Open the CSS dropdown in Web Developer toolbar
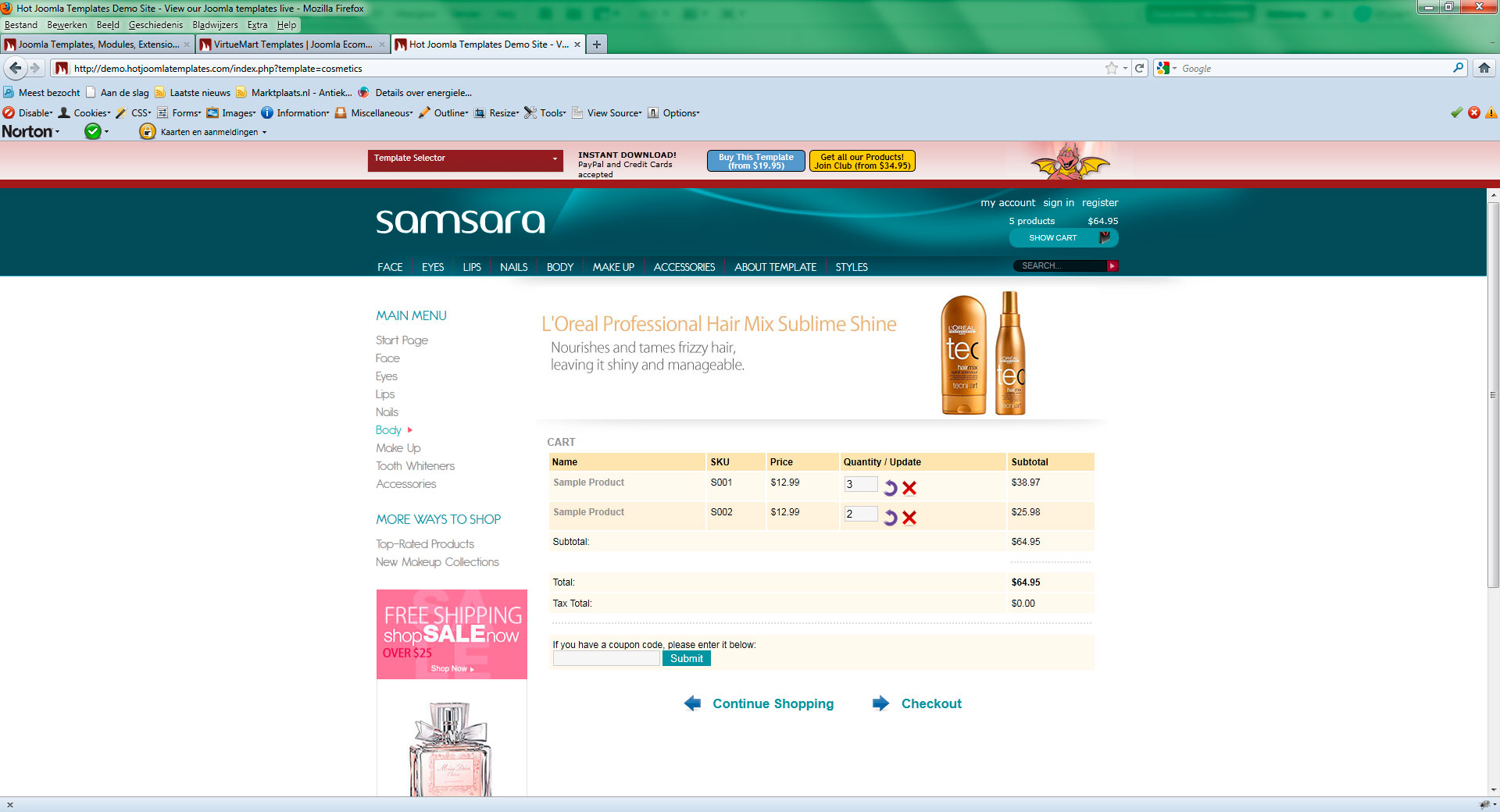The height and width of the screenshot is (812, 1500). coord(134,112)
